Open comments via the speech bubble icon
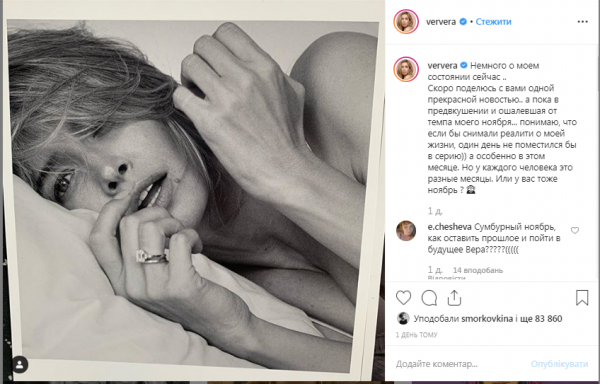 click(x=429, y=298)
